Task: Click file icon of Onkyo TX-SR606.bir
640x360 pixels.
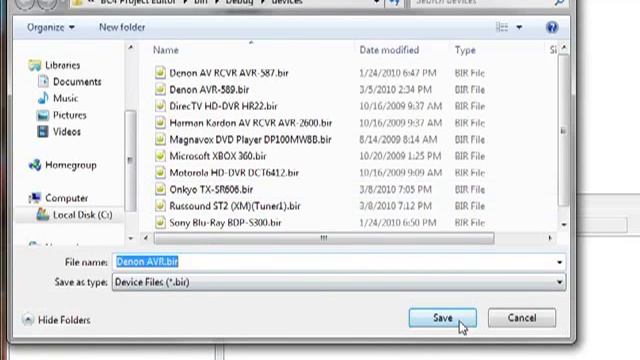Action: coord(160,189)
